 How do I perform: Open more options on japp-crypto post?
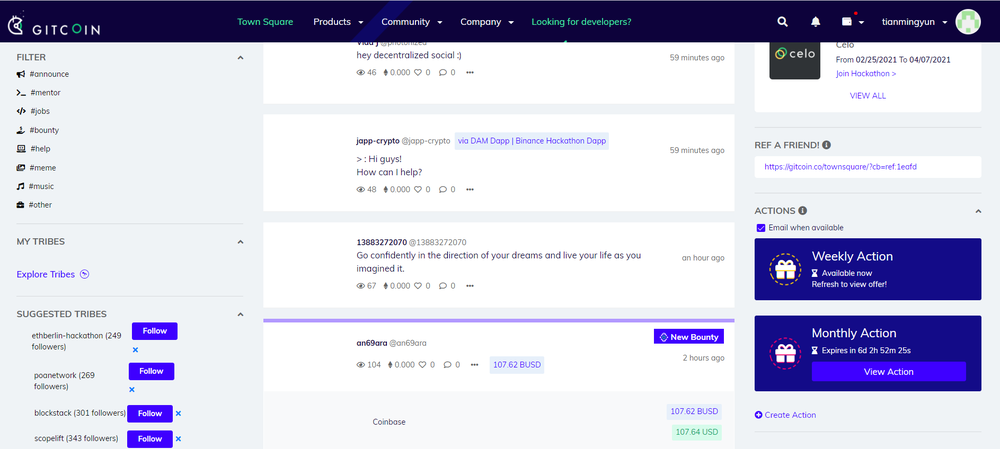pyautogui.click(x=470, y=189)
